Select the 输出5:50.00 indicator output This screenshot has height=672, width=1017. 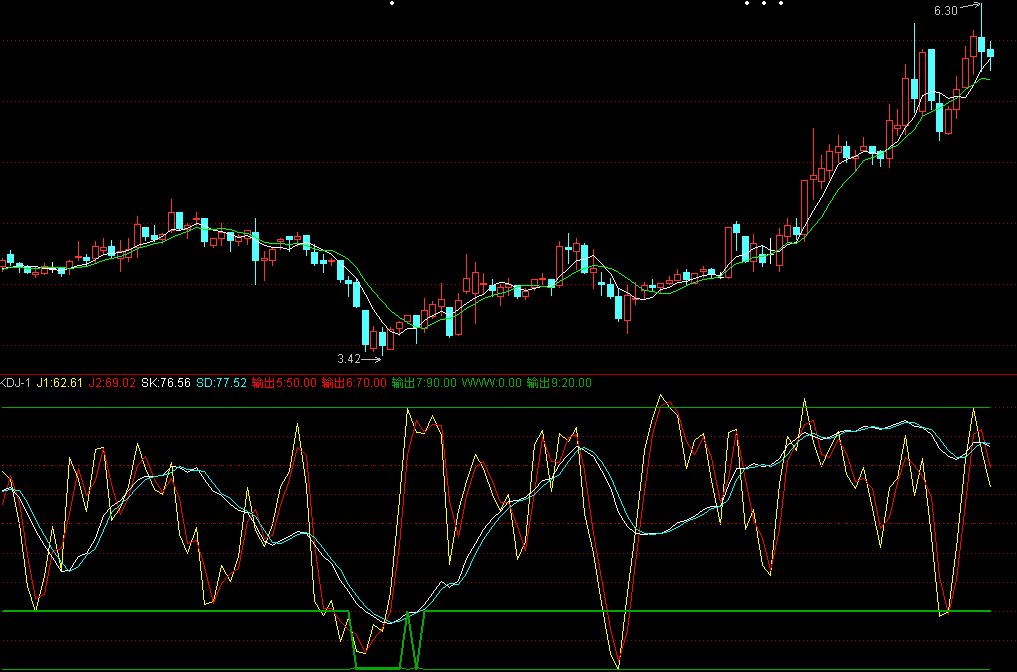[284, 382]
